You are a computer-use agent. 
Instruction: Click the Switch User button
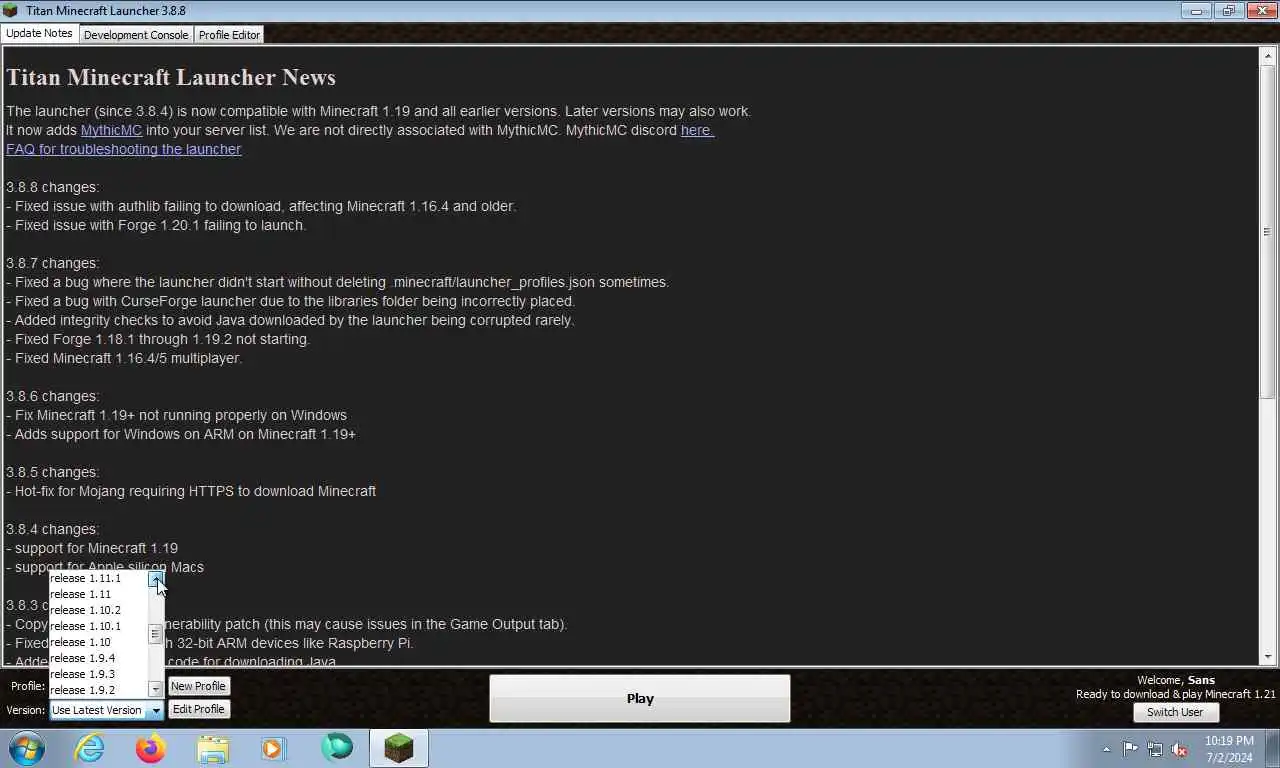[x=1175, y=712]
